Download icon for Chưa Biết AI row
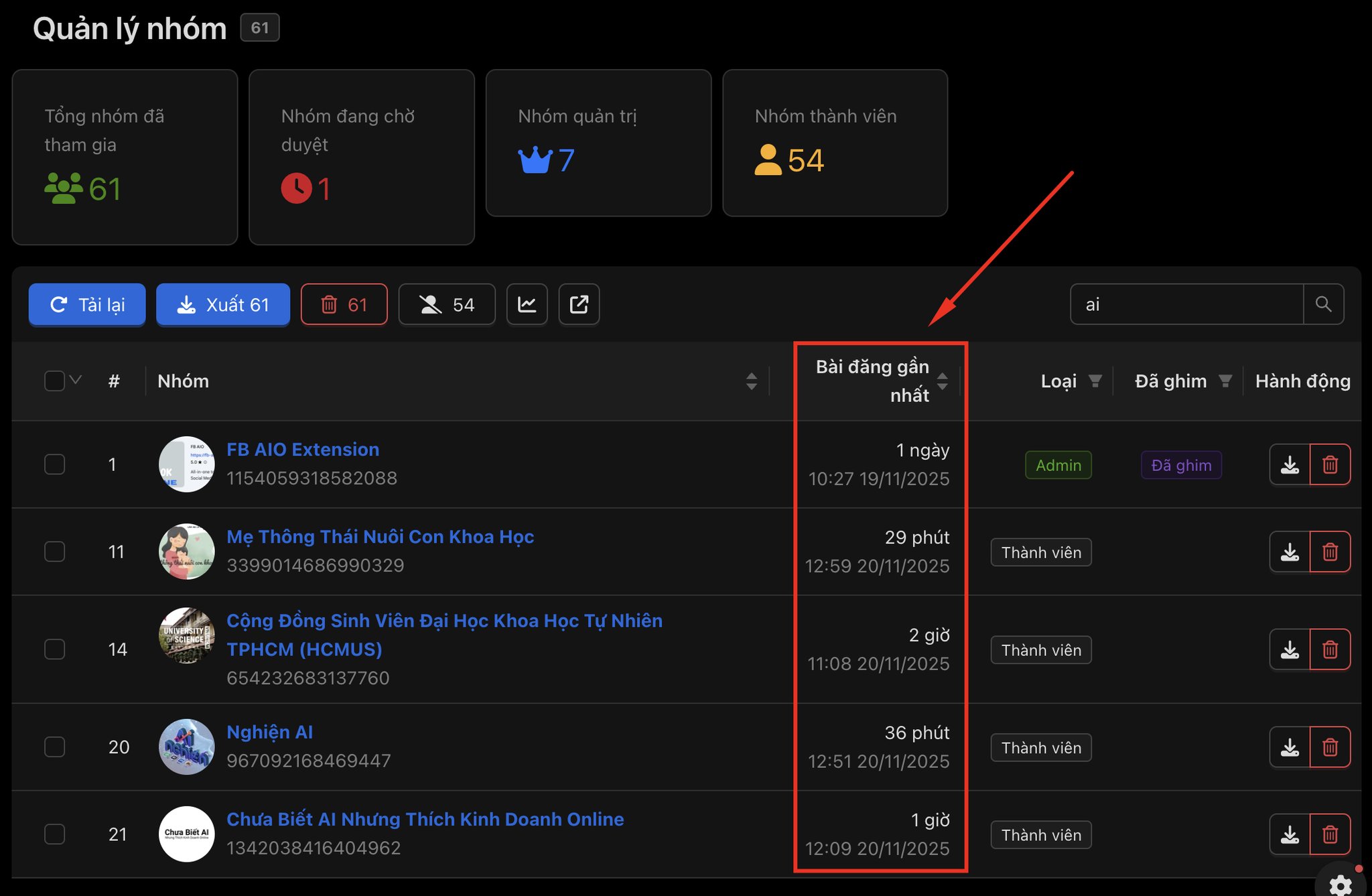 click(1290, 834)
